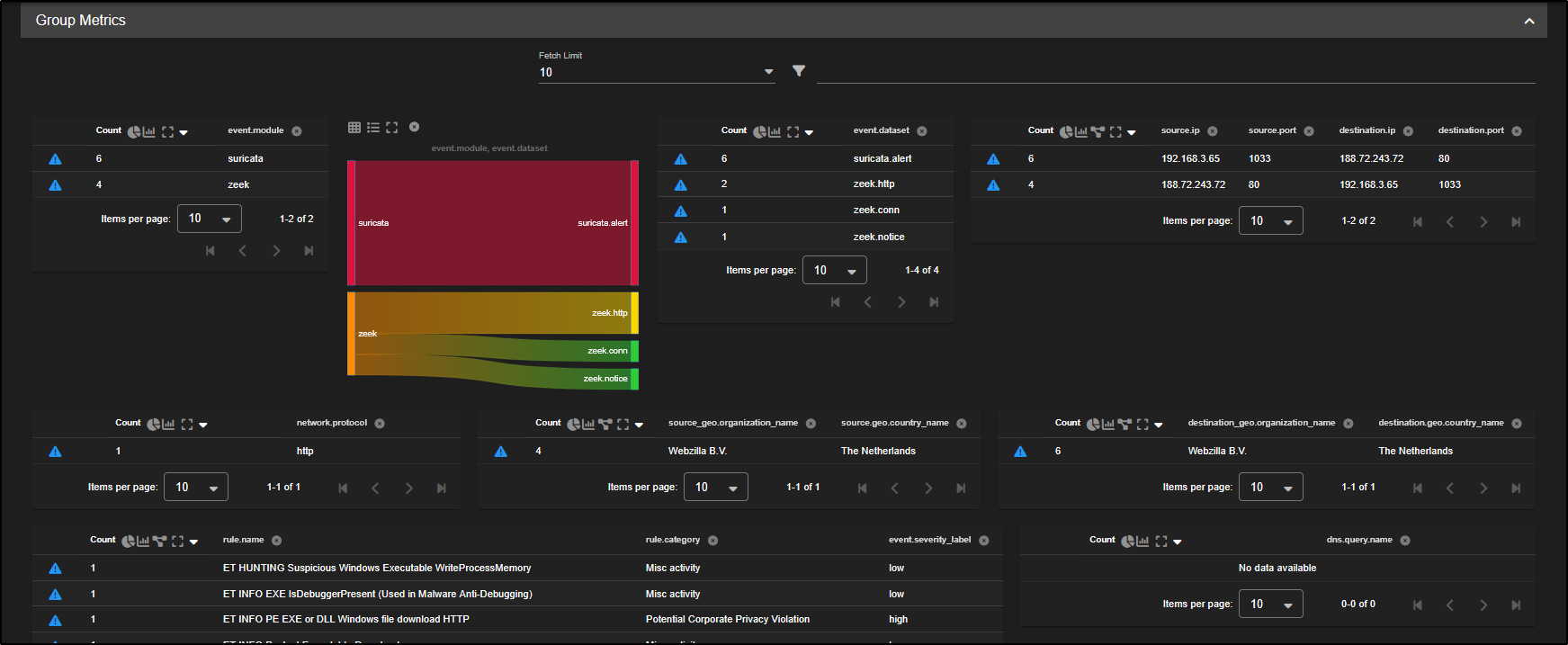Click the ET INFO PE EXE rule name
Viewport: 1568px width, 645px height.
point(345,620)
